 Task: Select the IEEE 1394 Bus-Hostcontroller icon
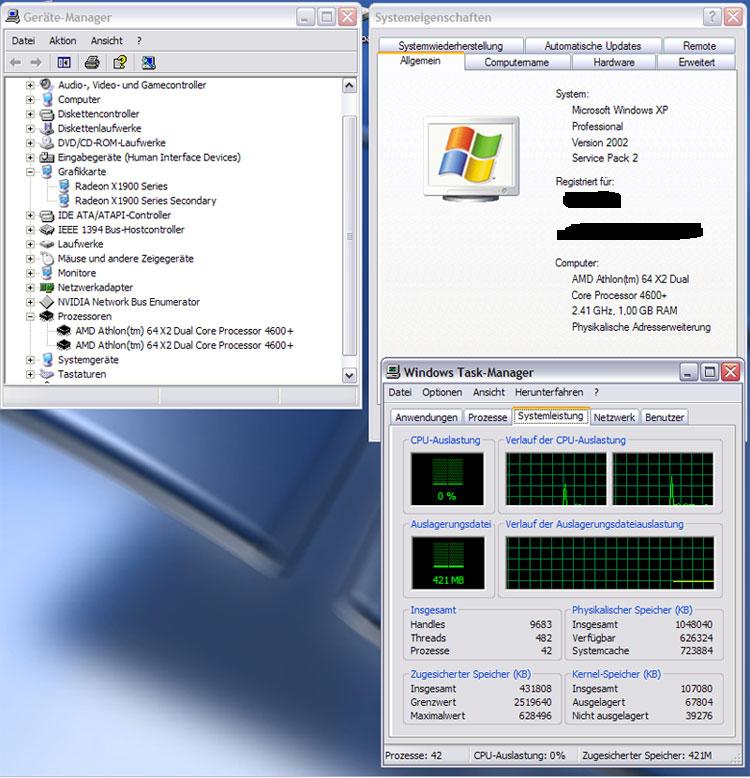tap(47, 230)
